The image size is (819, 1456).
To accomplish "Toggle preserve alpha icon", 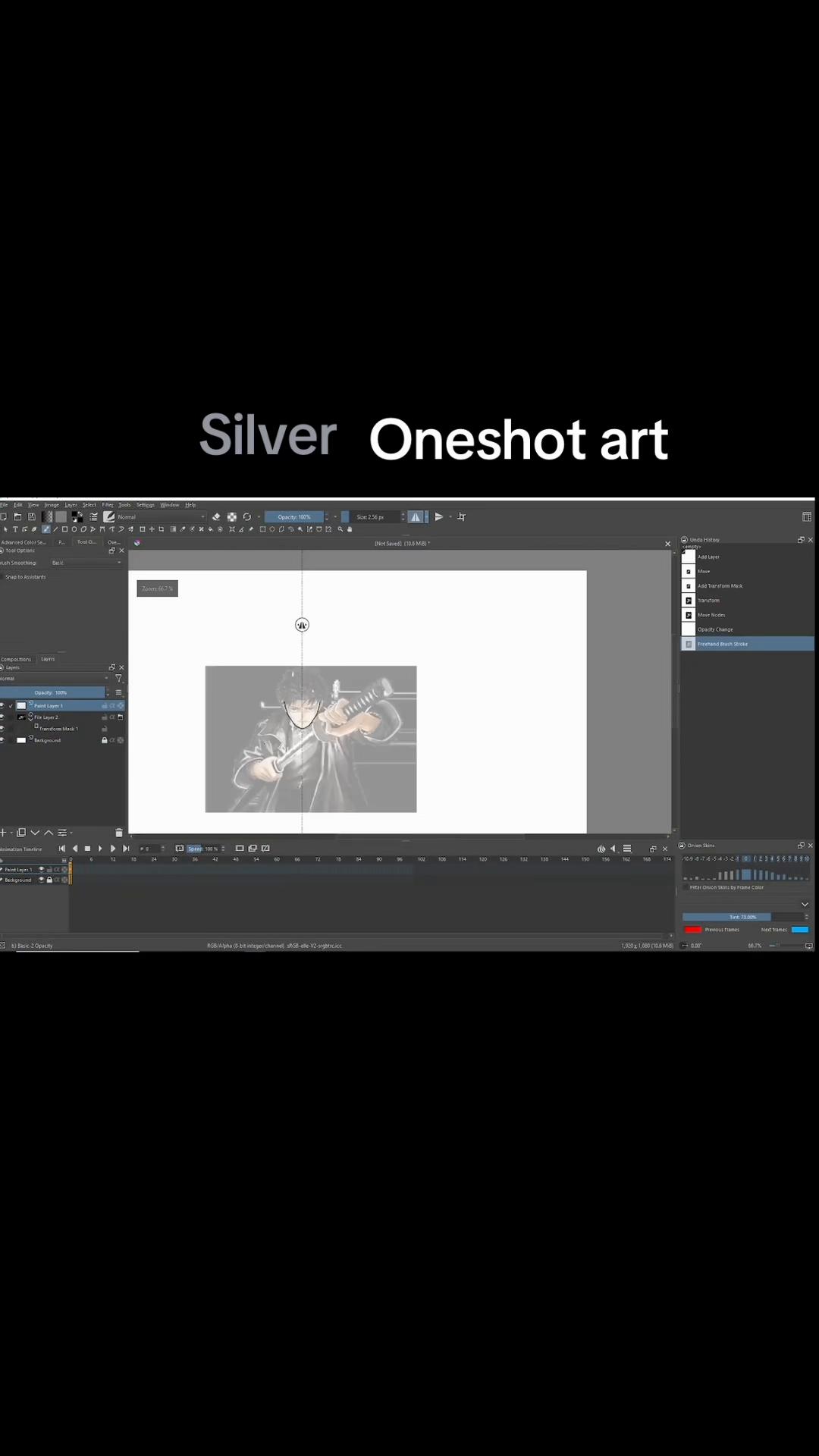I will click(232, 516).
